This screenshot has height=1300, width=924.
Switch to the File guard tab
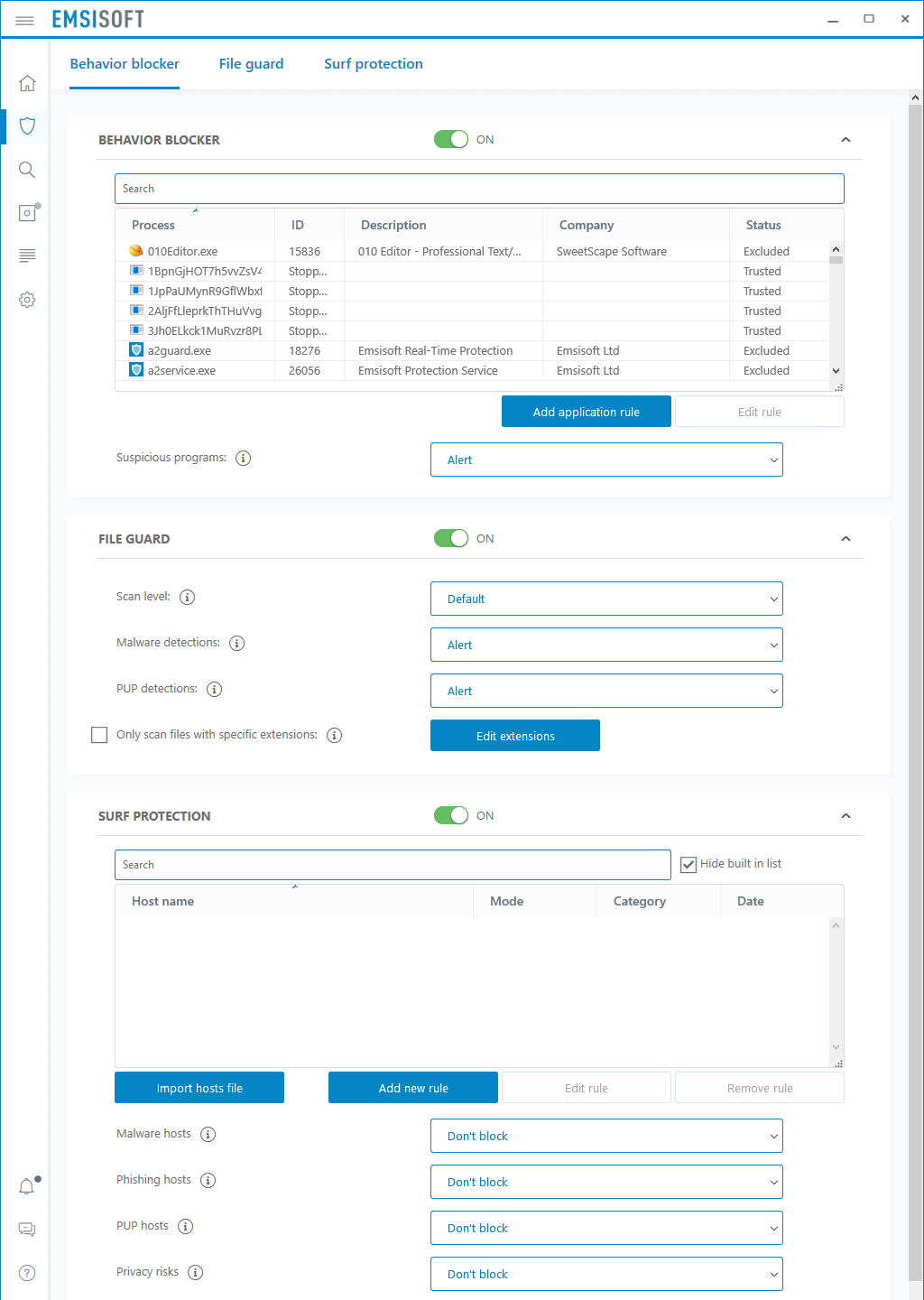pyautogui.click(x=251, y=64)
